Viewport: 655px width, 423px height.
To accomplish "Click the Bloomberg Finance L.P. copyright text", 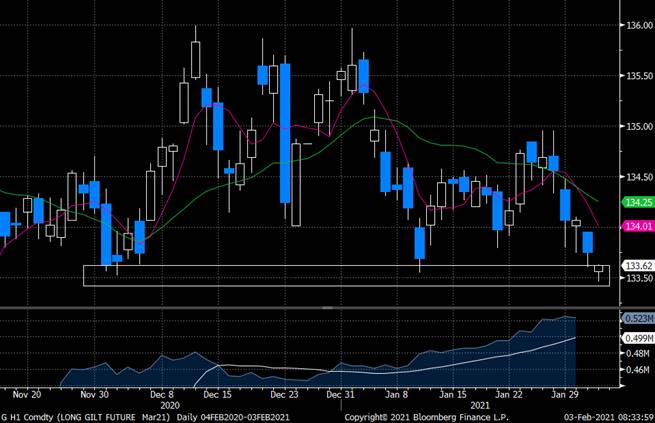I will (x=427, y=417).
